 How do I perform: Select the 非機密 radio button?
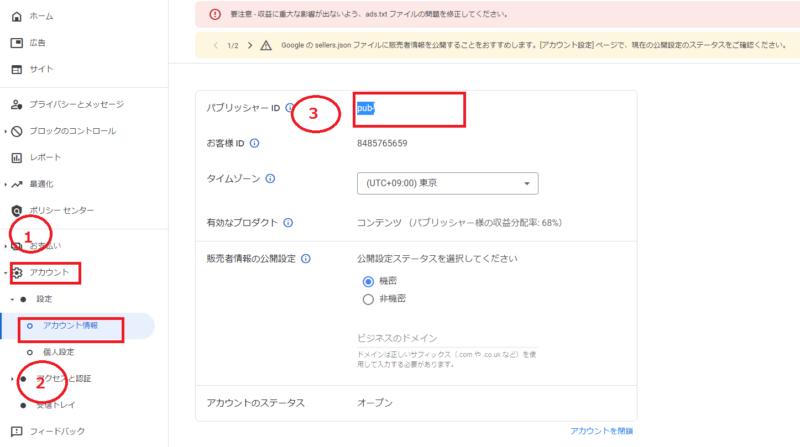tap(367, 298)
